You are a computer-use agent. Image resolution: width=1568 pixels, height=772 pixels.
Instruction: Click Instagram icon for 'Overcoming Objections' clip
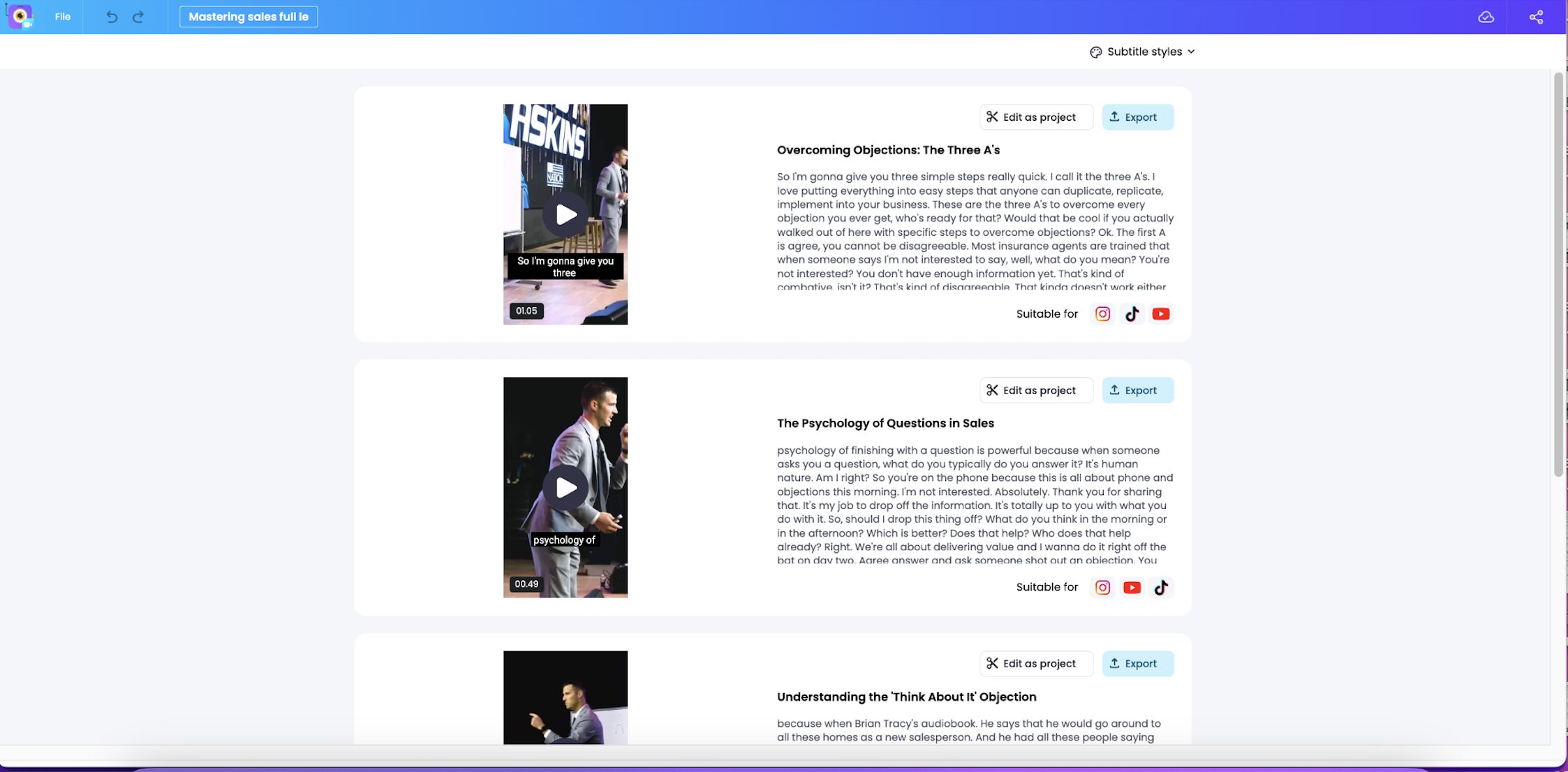[x=1102, y=314]
